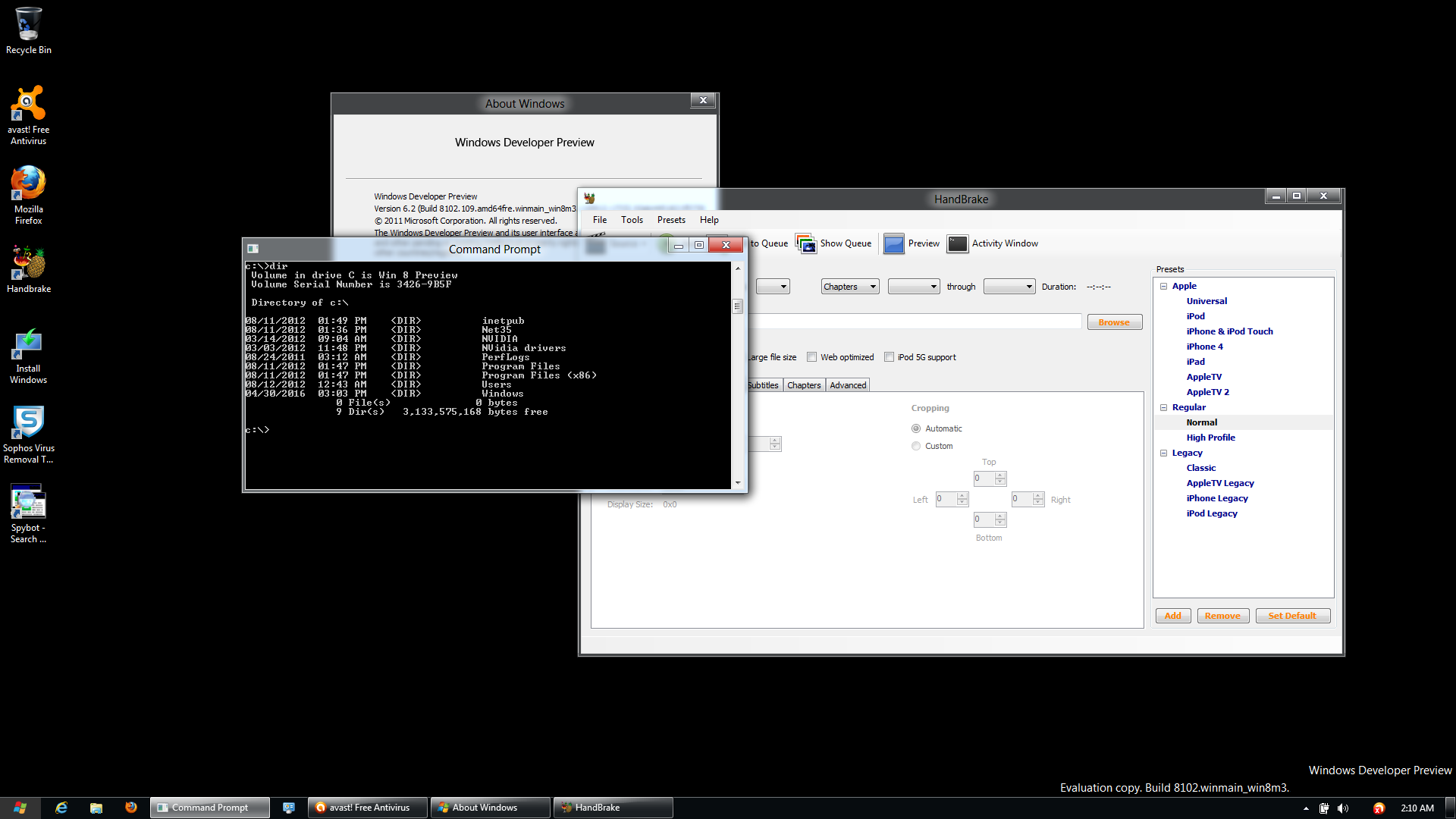Click Internet Explorer taskbar icon
Viewport: 1456px width, 819px height.
pos(61,808)
